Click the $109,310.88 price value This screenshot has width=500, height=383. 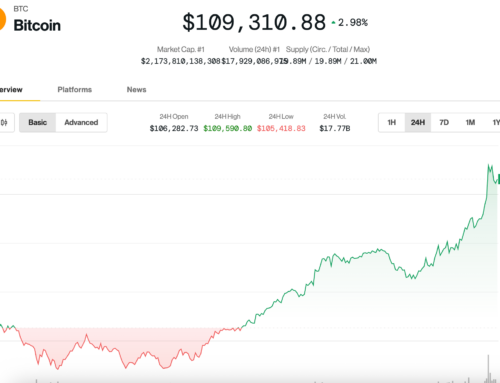(254, 23)
